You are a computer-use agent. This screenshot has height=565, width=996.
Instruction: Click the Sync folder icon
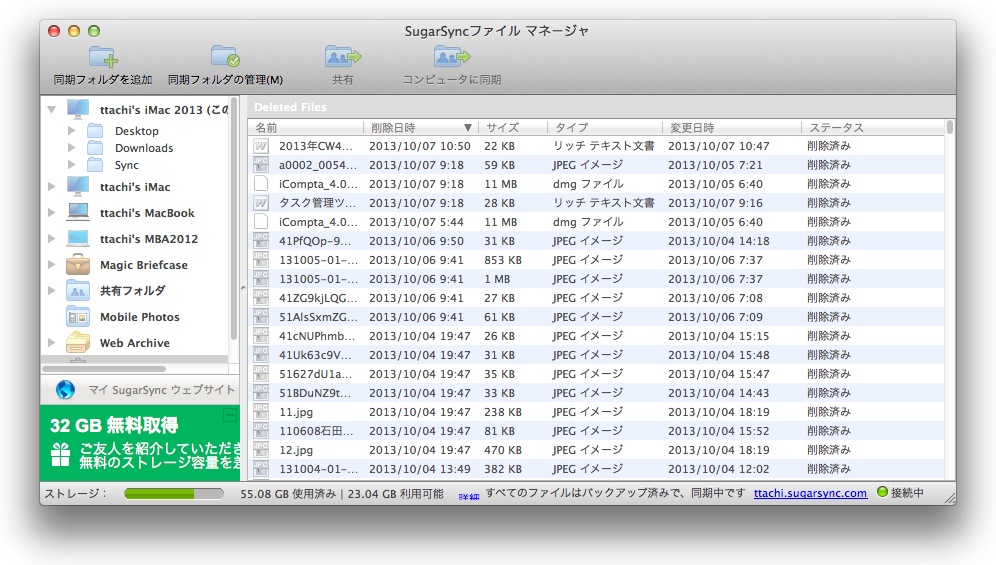(x=95, y=165)
